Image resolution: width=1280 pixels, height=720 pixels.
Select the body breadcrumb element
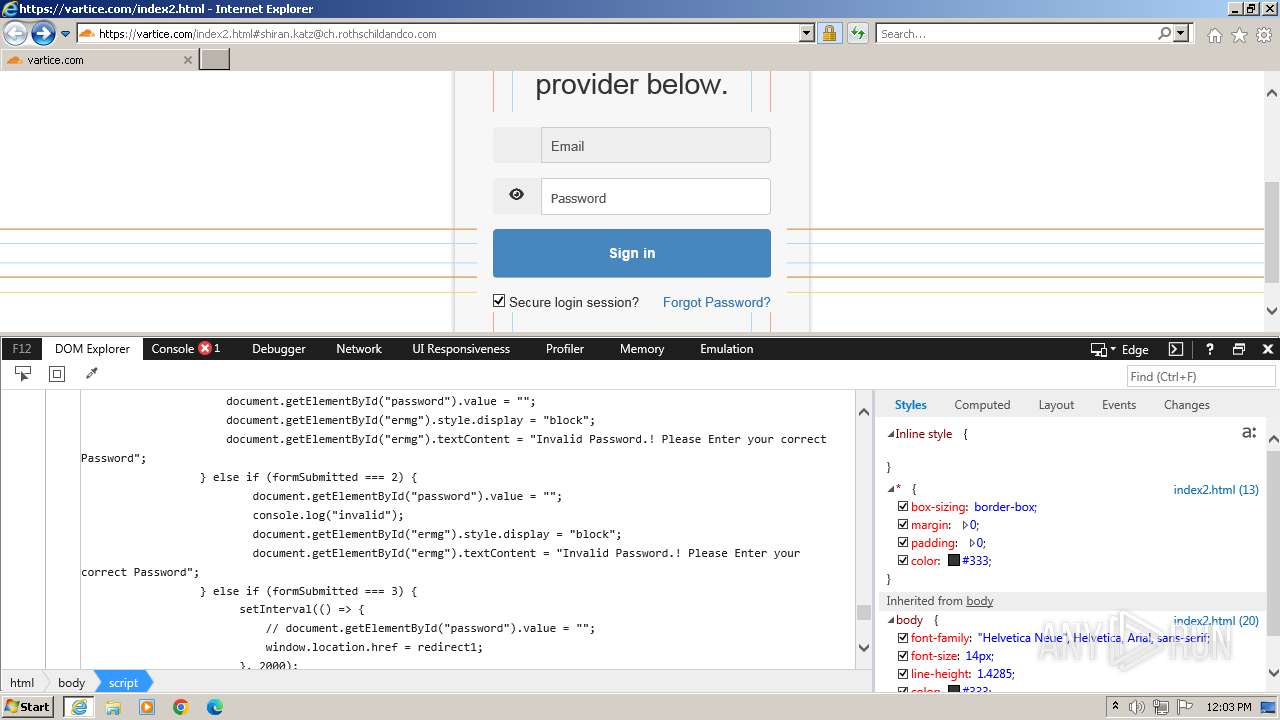(71, 683)
